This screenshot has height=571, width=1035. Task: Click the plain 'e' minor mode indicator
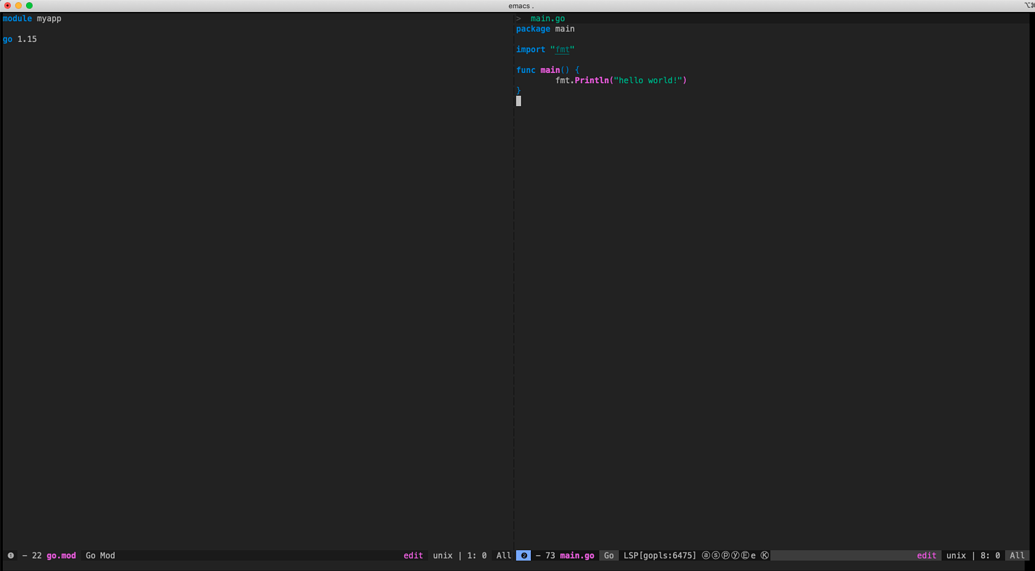753,556
